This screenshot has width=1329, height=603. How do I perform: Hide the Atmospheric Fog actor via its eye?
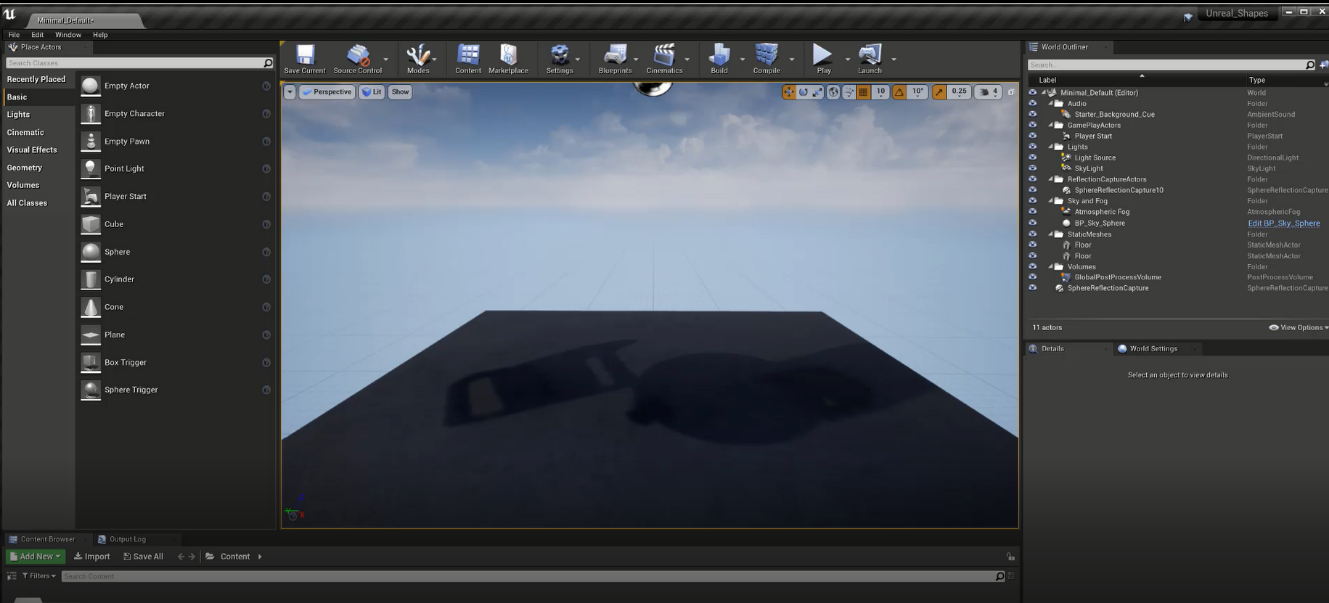(x=1032, y=212)
